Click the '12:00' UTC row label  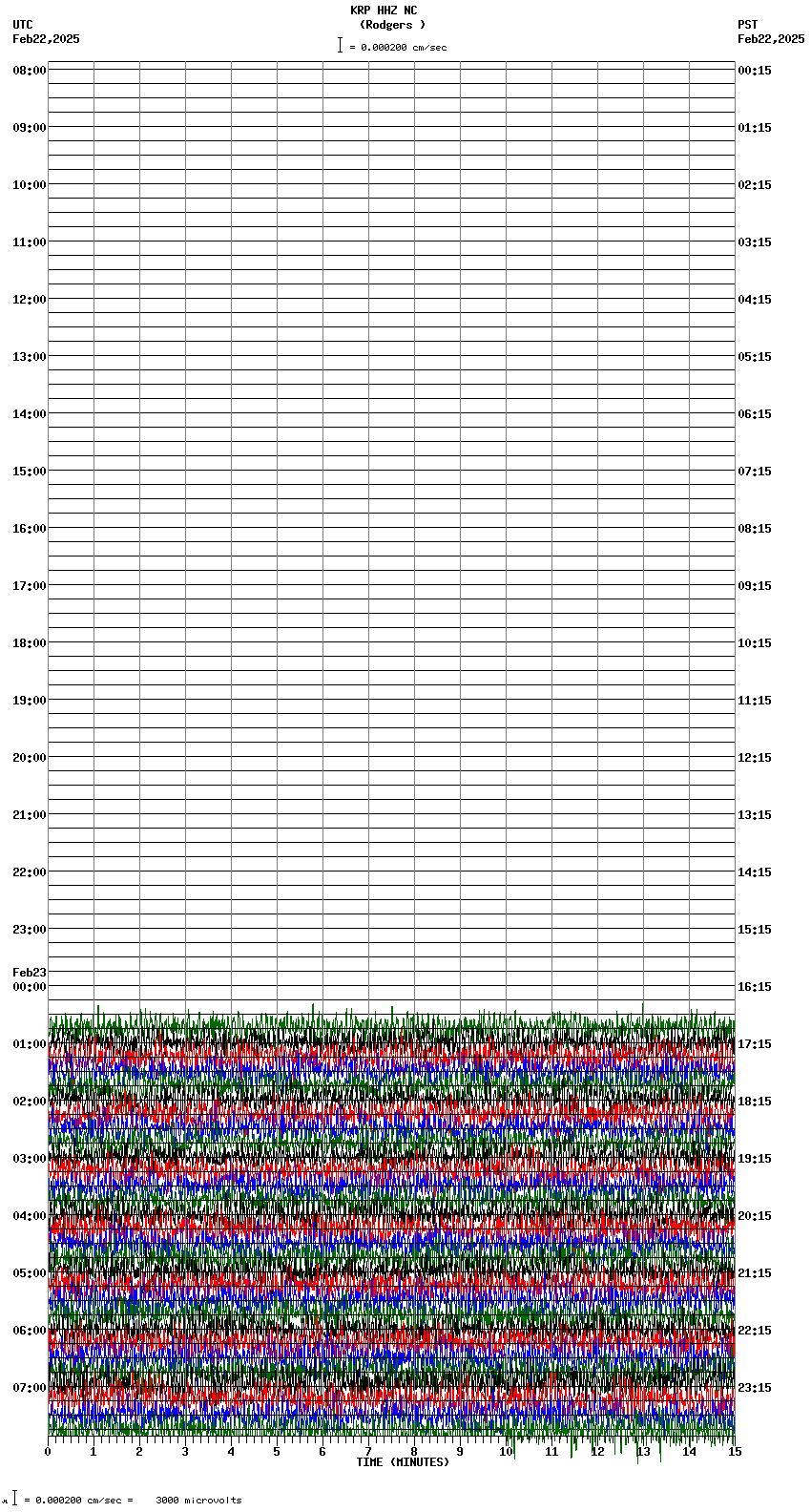tap(30, 300)
